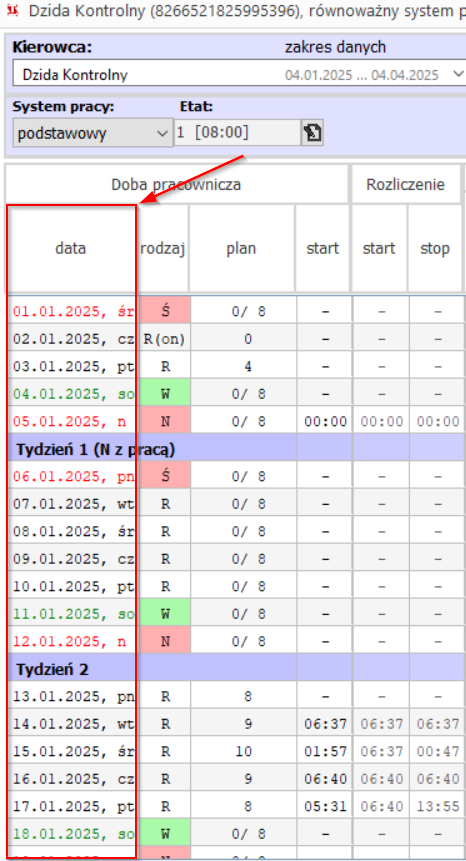Select the rodzaj column header
The image size is (466, 861).
click(x=162, y=248)
